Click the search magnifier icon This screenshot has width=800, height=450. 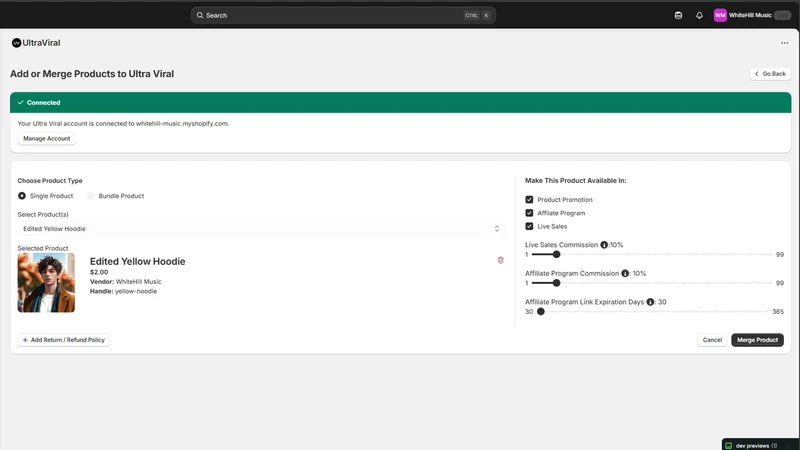tap(200, 15)
